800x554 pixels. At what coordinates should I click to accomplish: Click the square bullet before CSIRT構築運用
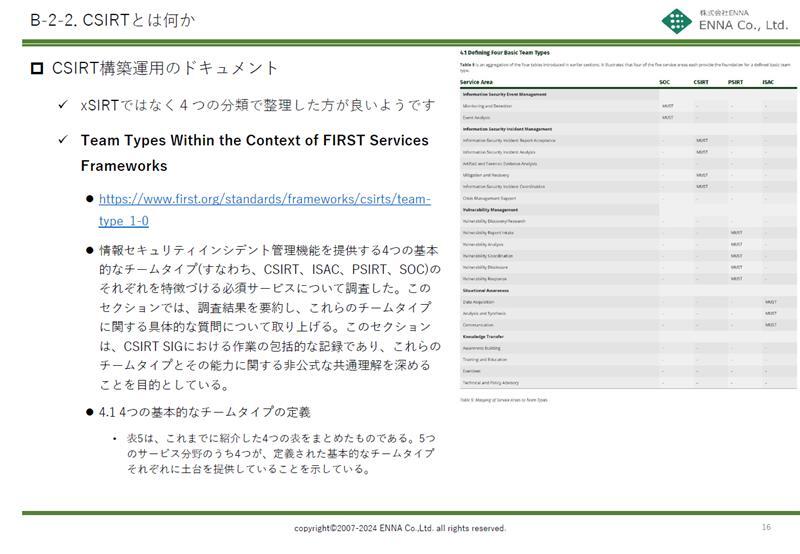click(x=37, y=68)
